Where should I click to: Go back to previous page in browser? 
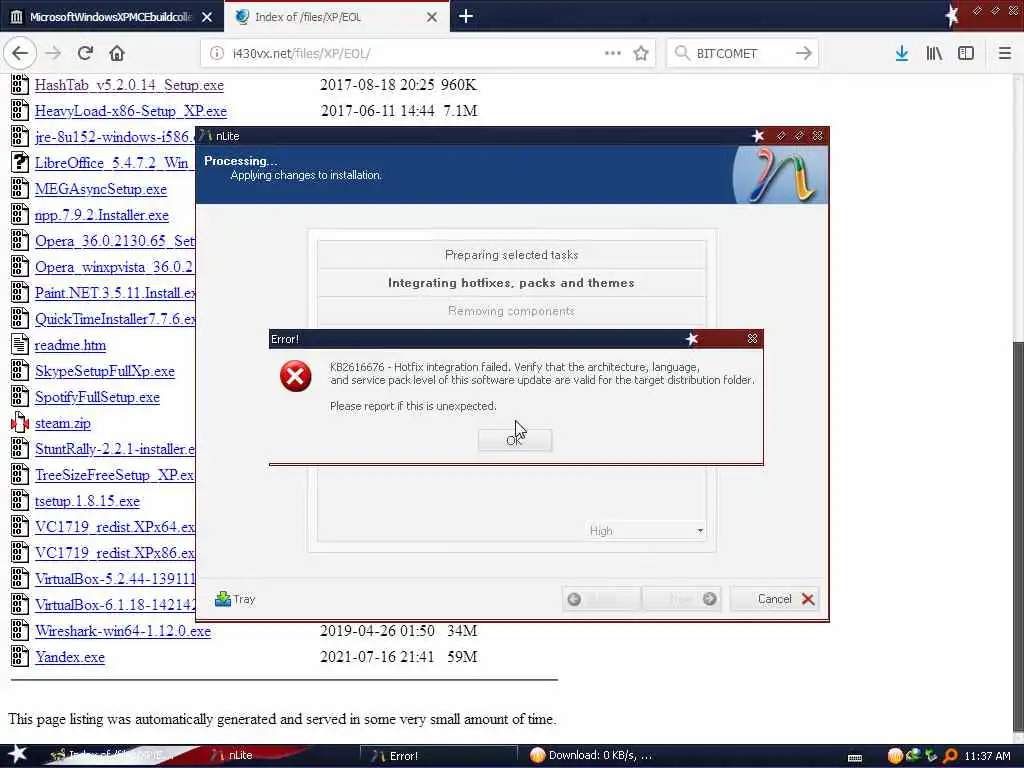[x=20, y=54]
